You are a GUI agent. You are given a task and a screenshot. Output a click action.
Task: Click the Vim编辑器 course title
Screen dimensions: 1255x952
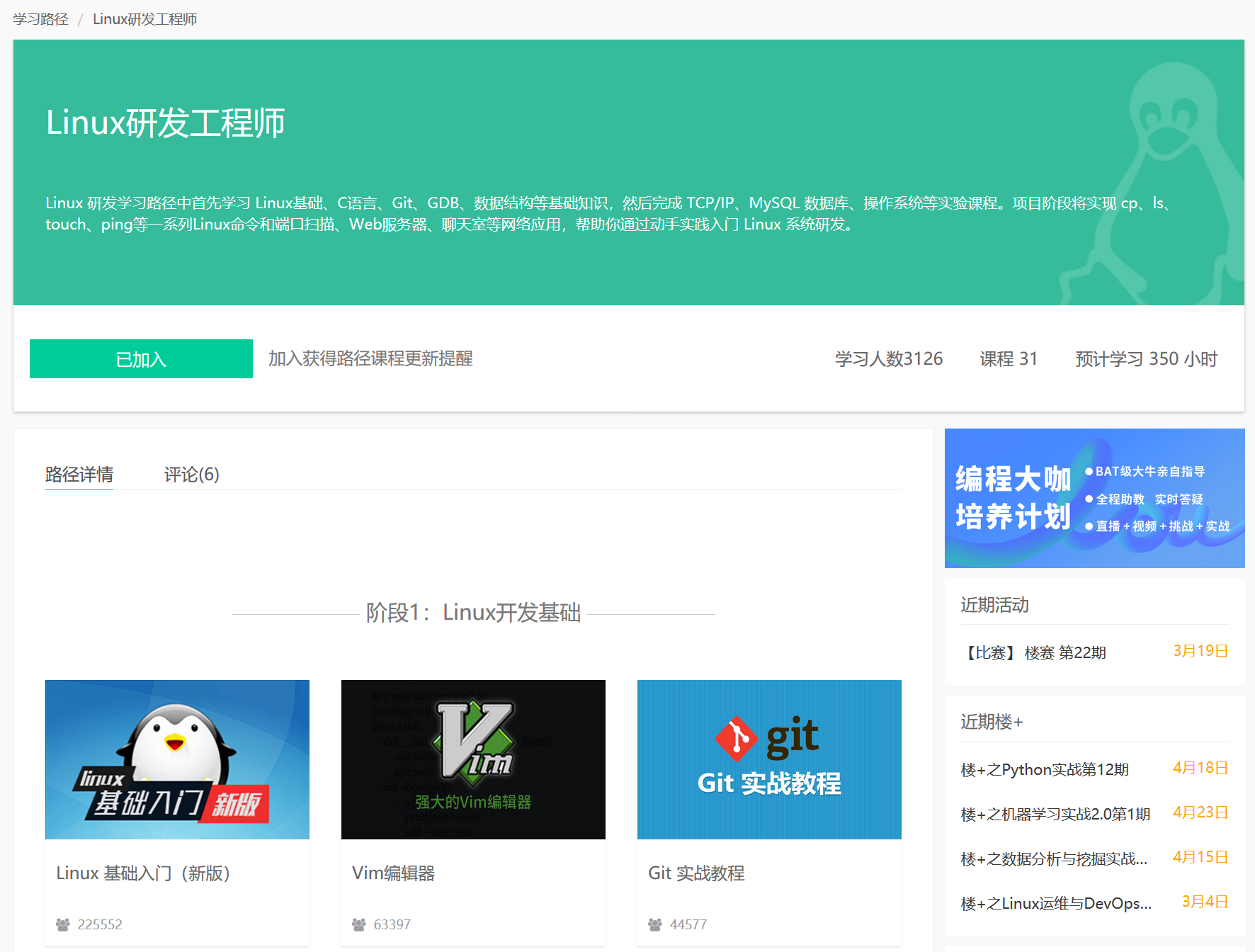coord(393,873)
